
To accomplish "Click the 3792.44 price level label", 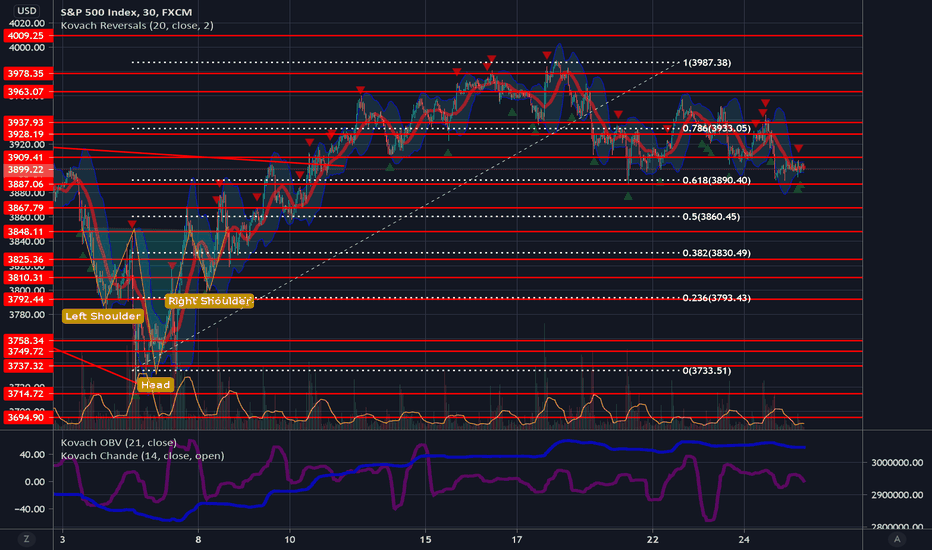I will click(28, 299).
